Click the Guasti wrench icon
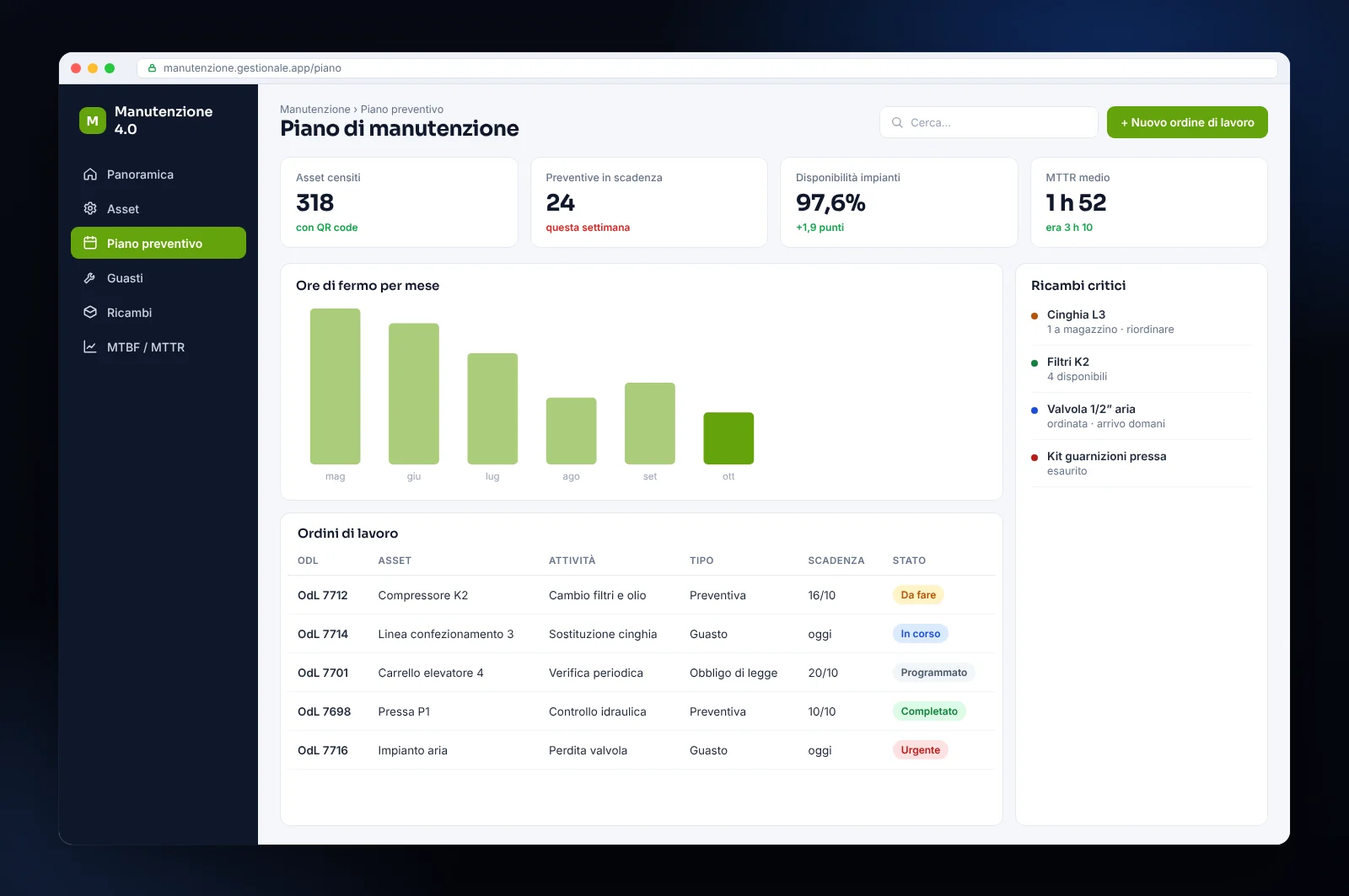1349x896 pixels. point(90,278)
